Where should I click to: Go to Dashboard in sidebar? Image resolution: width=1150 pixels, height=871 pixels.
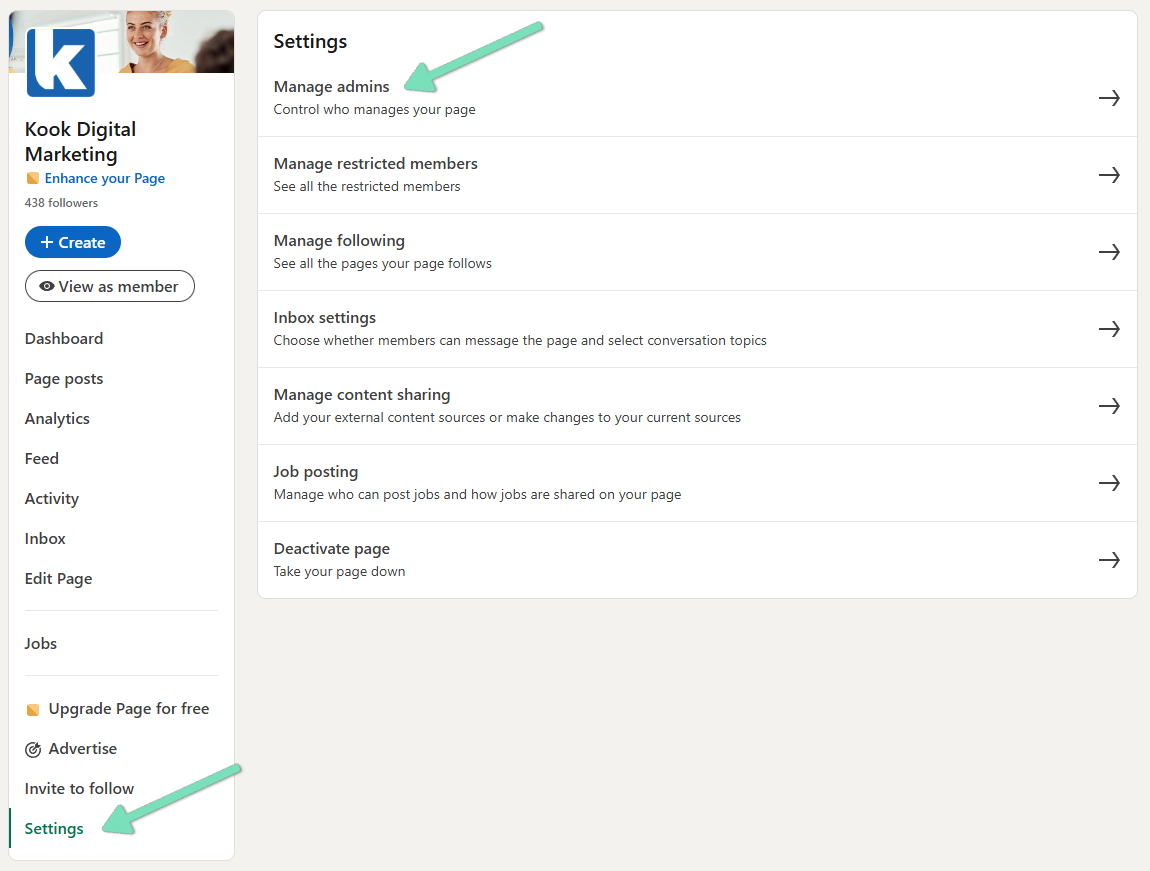pos(64,339)
